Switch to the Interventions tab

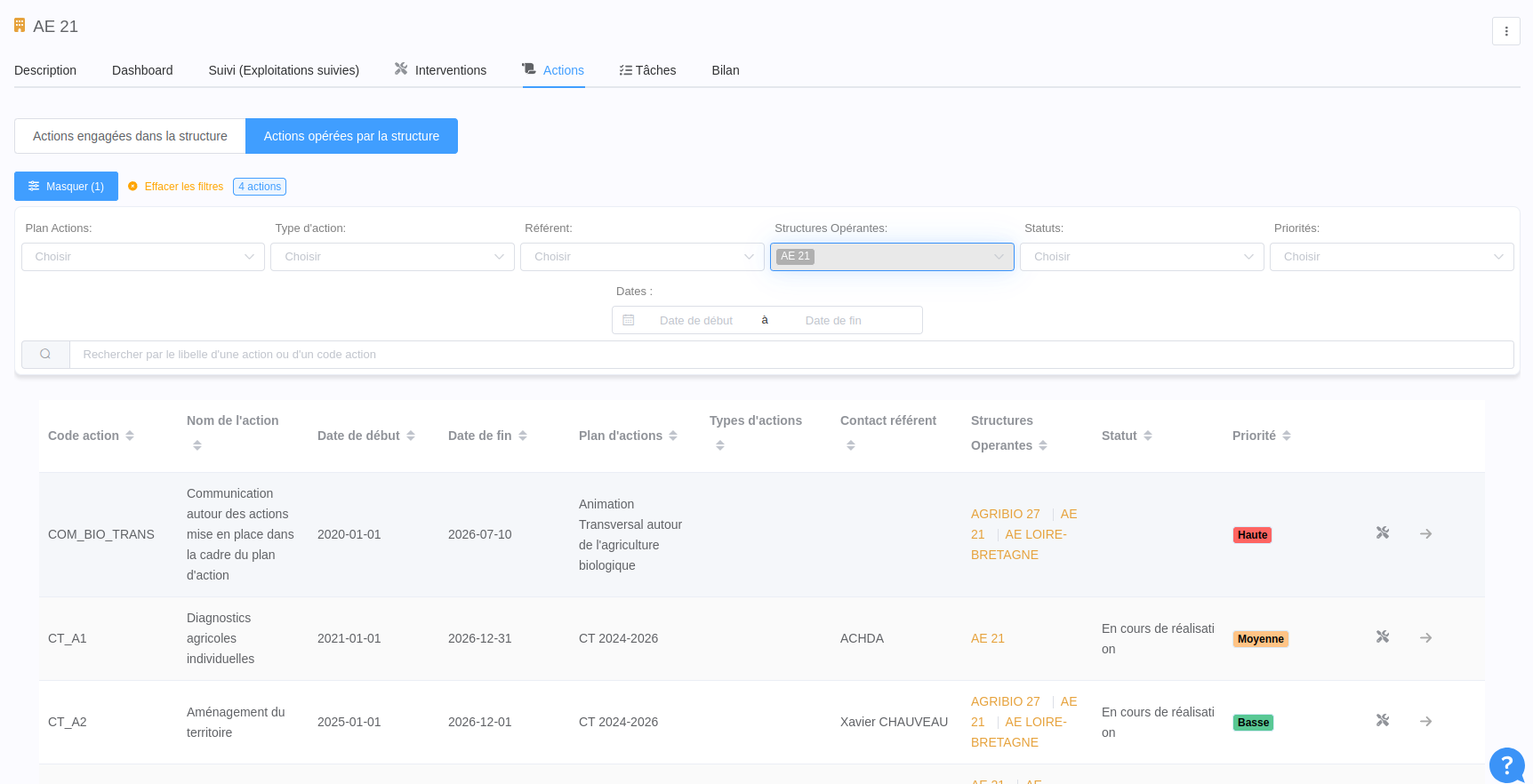pos(441,70)
